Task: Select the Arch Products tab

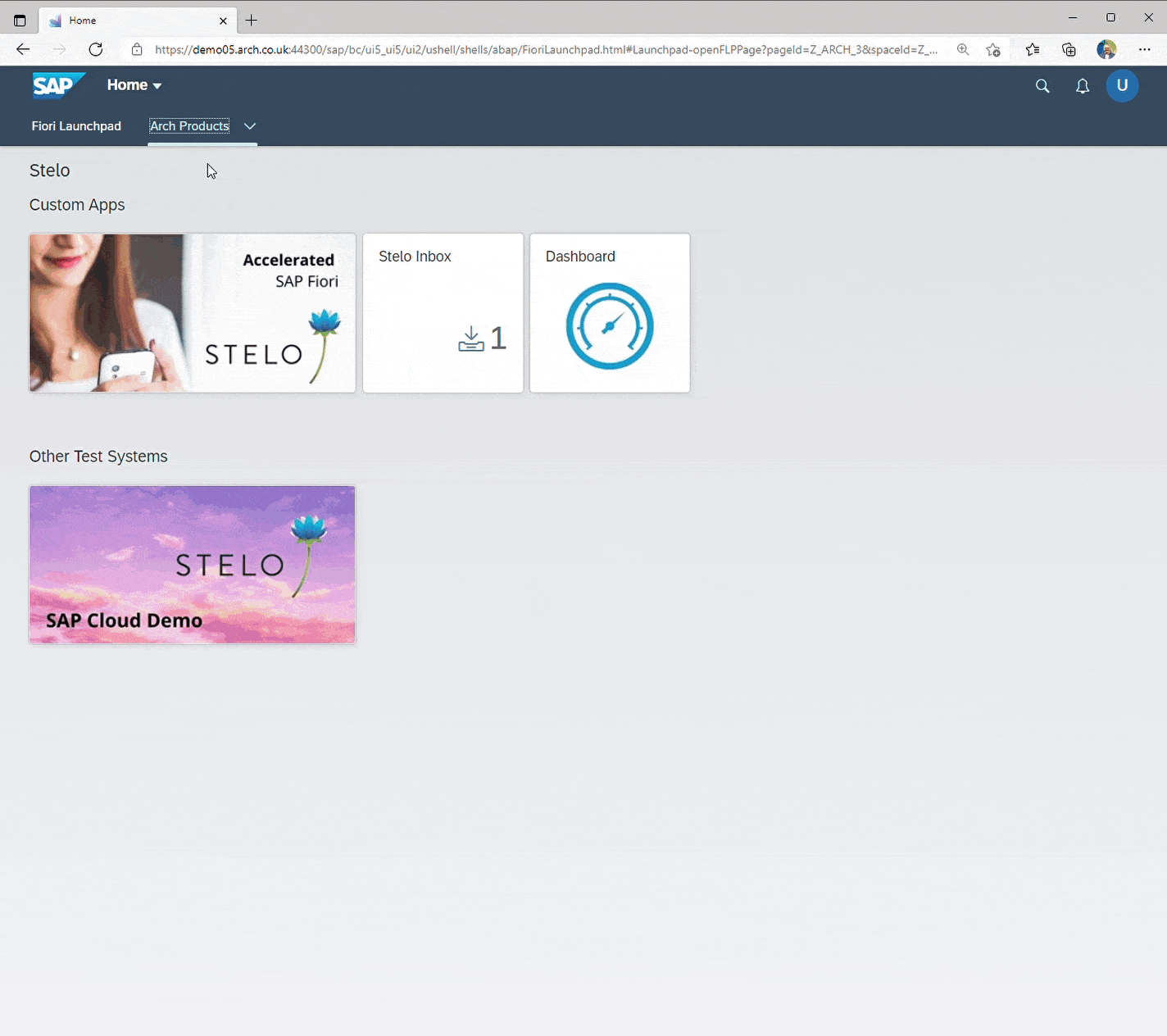Action: tap(189, 126)
